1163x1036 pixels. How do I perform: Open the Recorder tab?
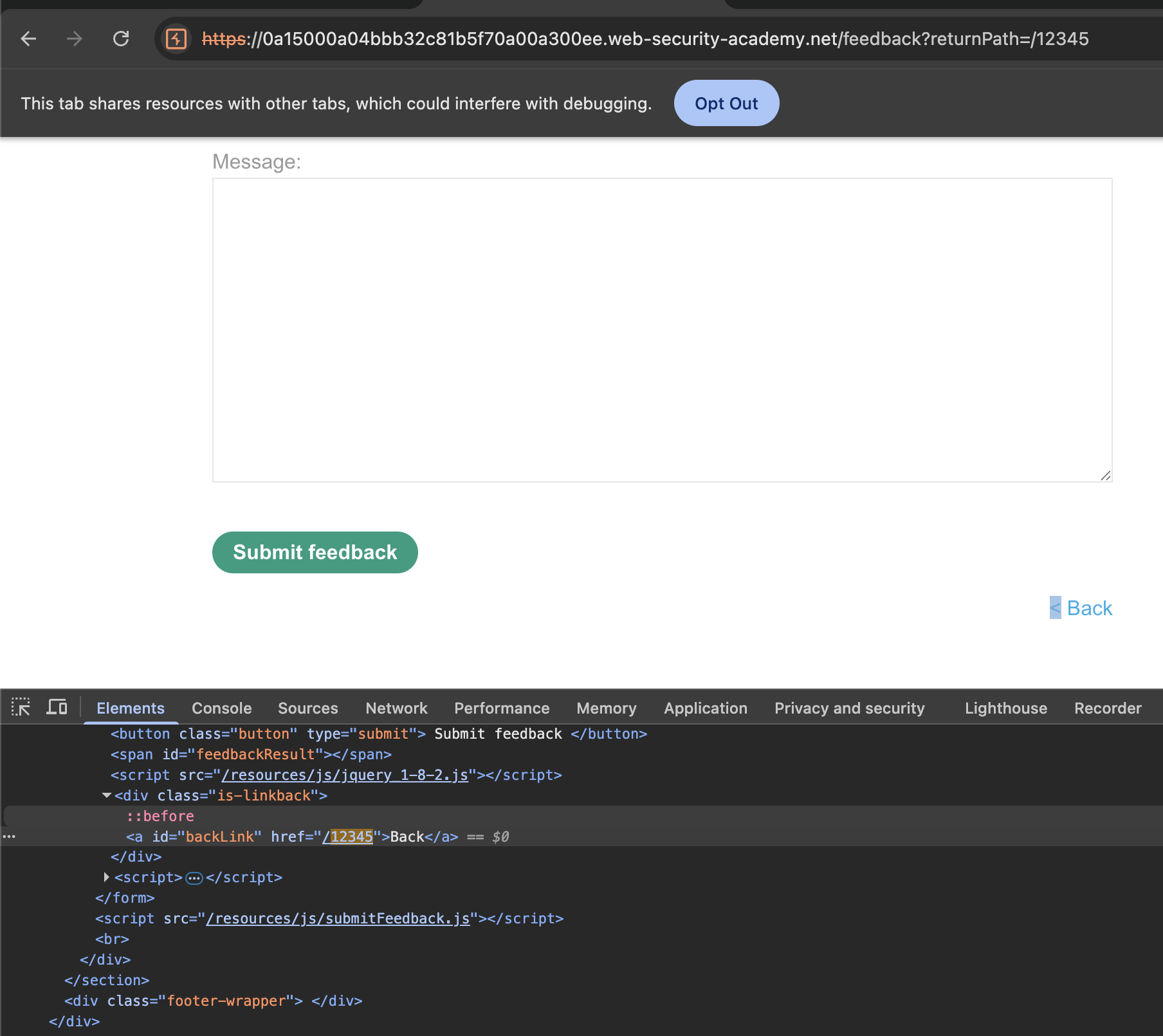[1108, 708]
